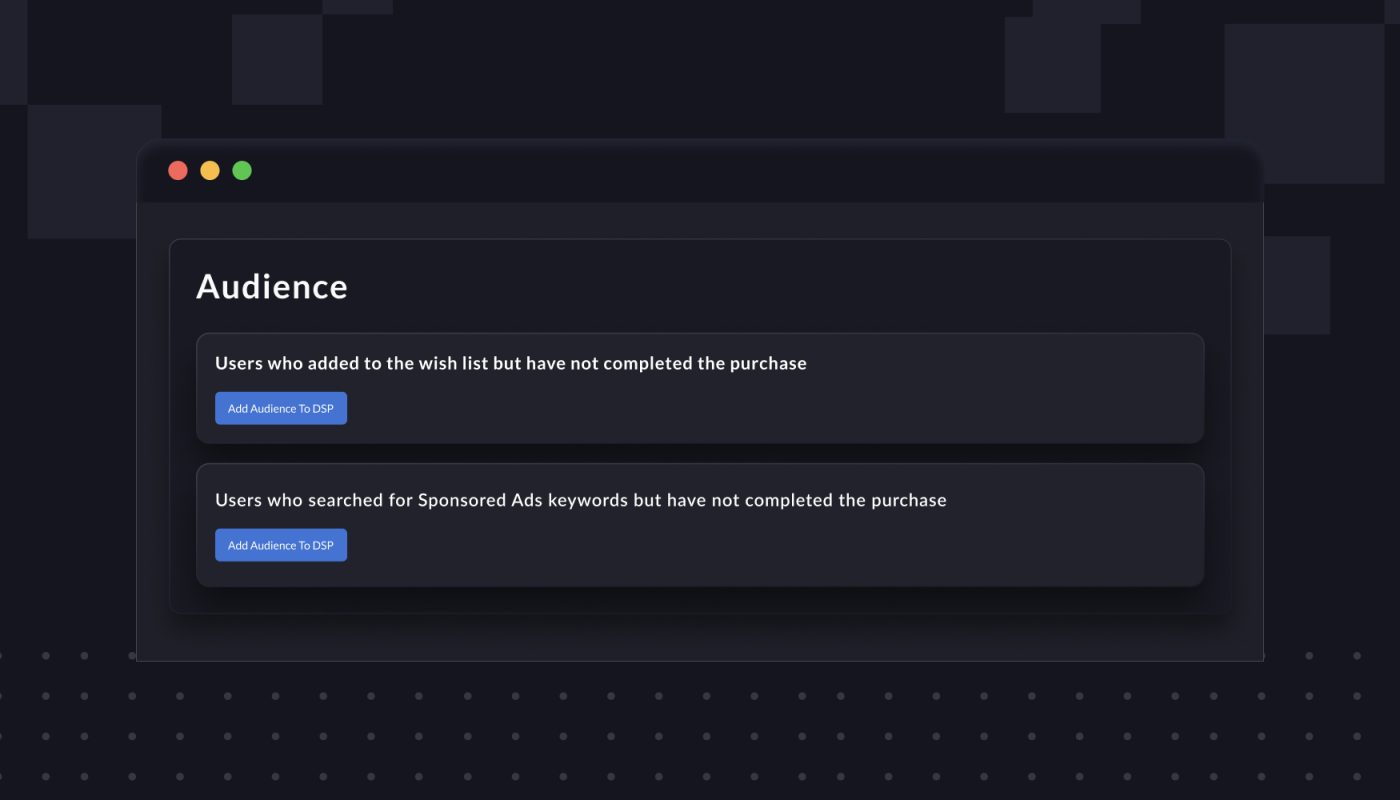
Task: Click the dotted pattern below the window
Action: [x=700, y=735]
